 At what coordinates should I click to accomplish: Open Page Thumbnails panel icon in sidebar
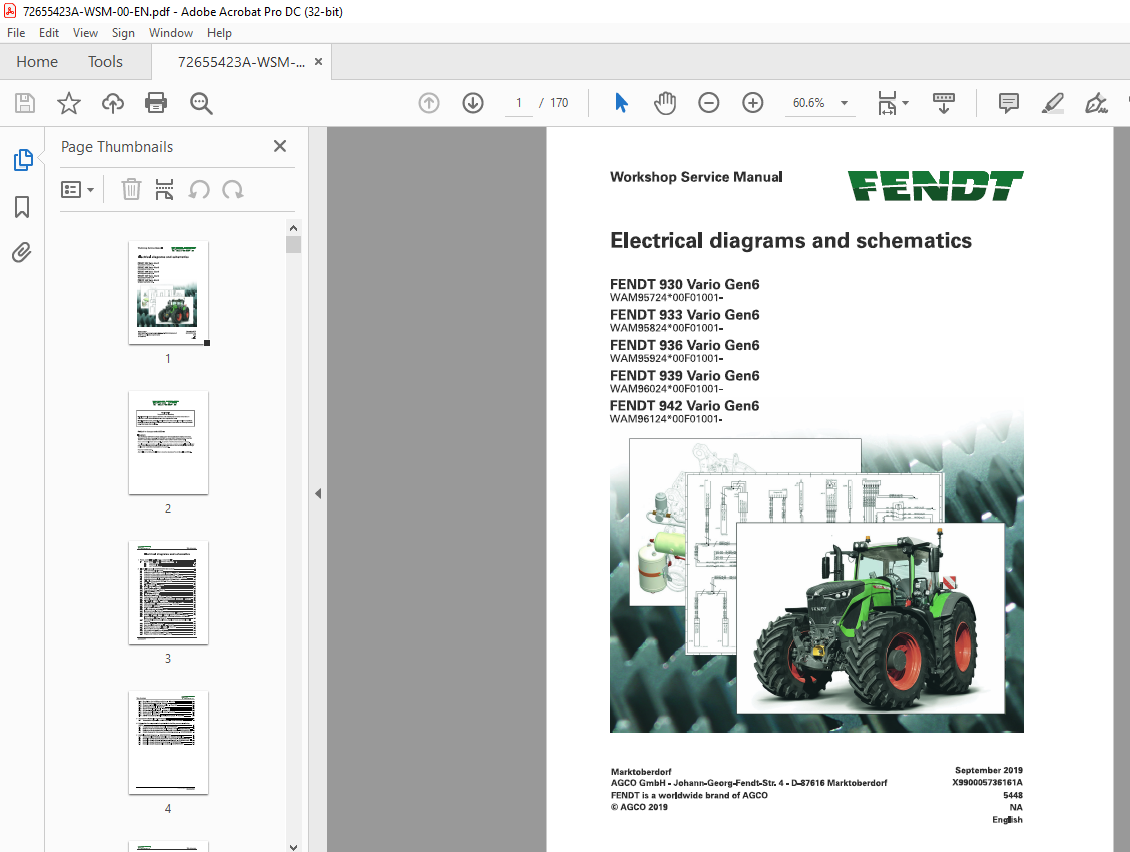point(22,159)
